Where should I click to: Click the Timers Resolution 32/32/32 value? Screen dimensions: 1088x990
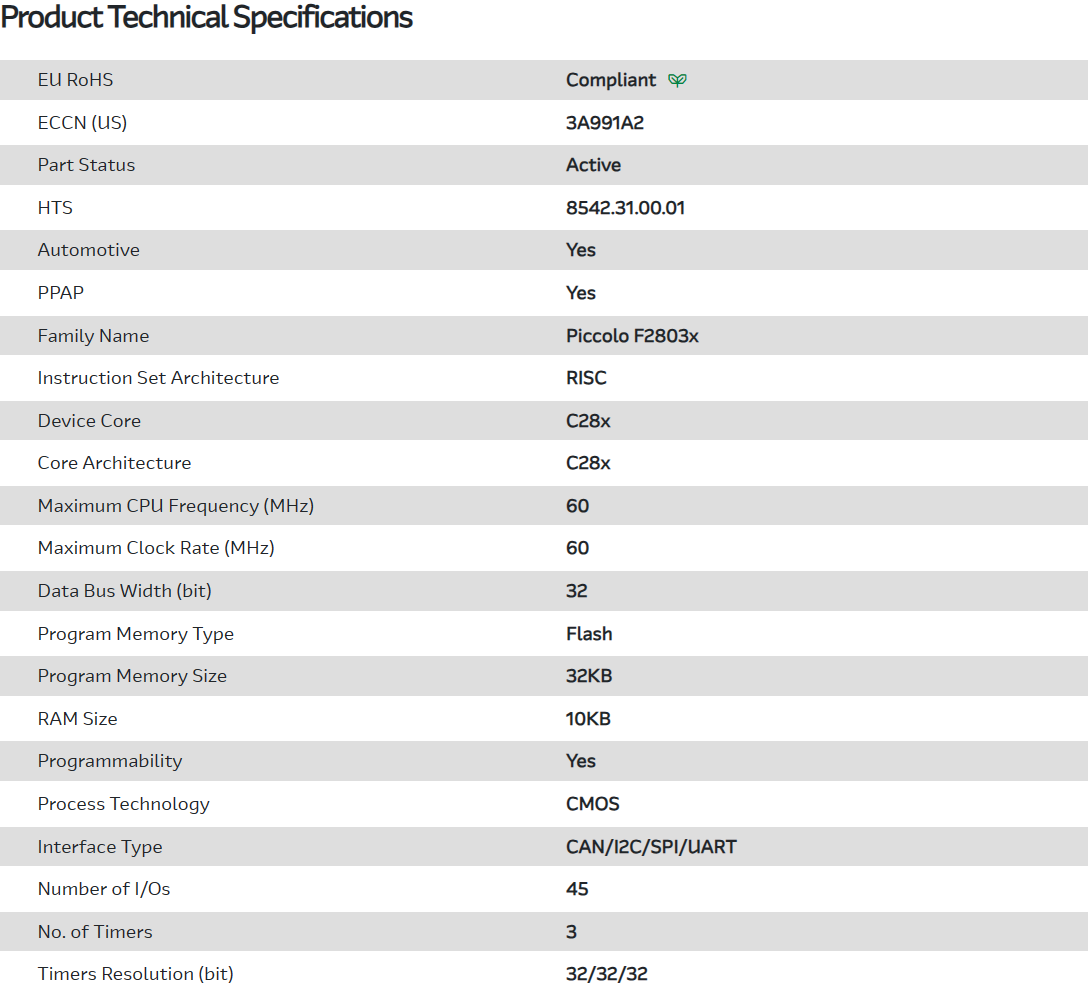(607, 974)
